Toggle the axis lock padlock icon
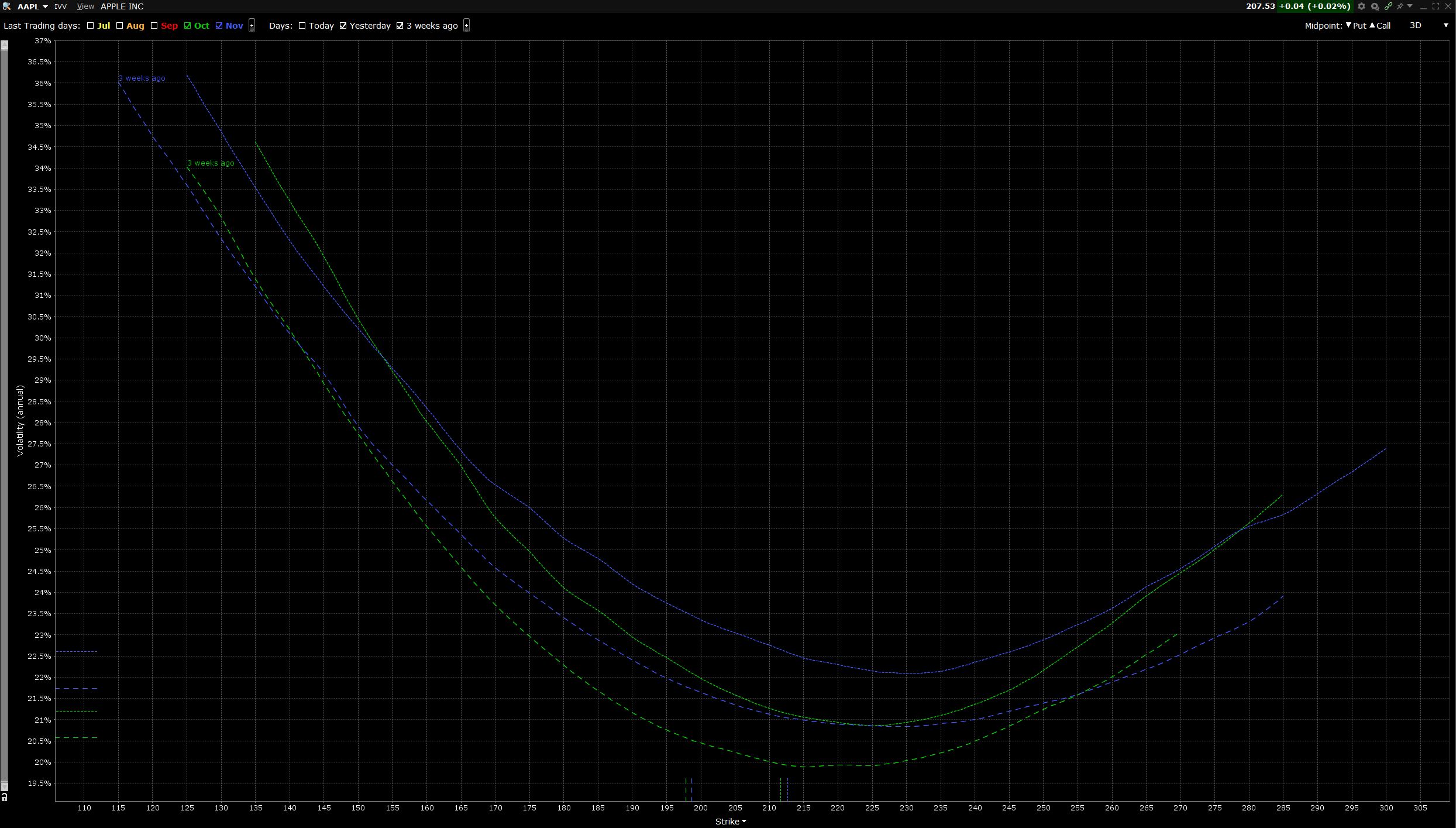The height and width of the screenshot is (828, 1456). coord(4,797)
